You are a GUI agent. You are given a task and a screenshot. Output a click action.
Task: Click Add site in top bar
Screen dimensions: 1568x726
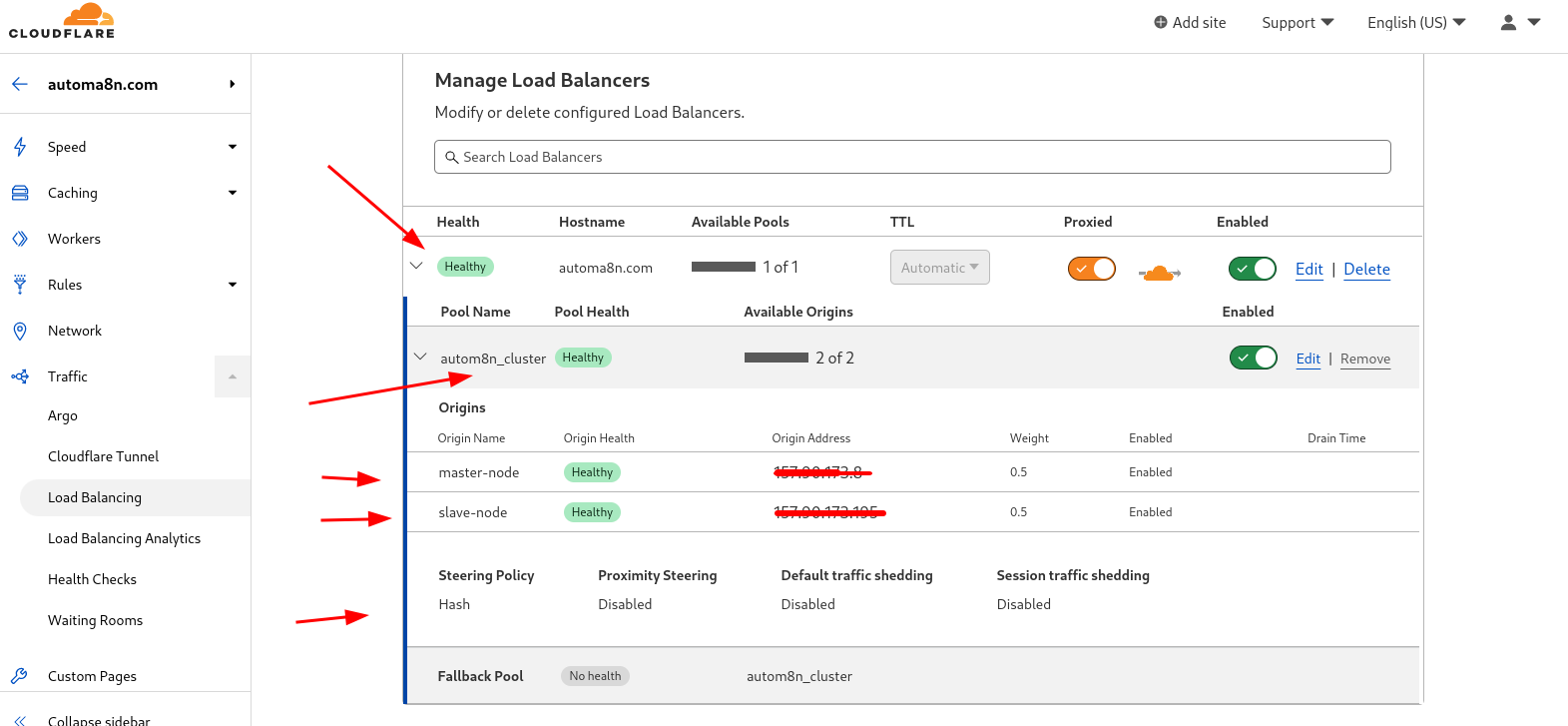tap(1190, 22)
